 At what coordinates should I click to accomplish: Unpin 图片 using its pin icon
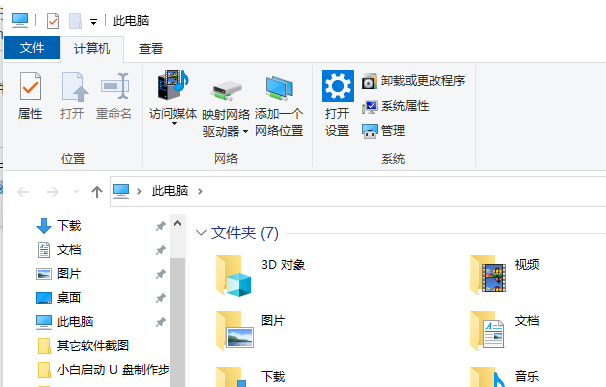(x=161, y=274)
